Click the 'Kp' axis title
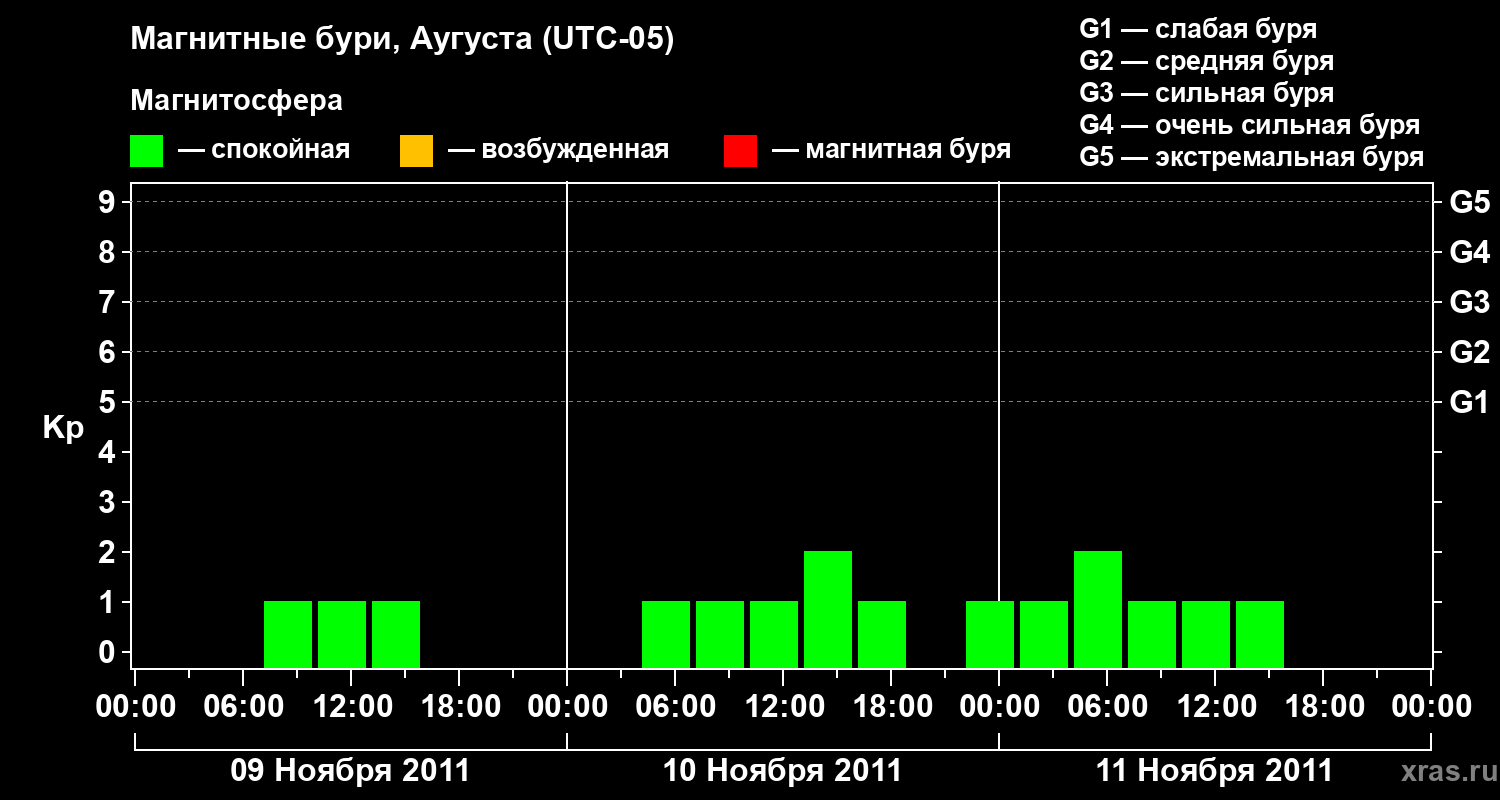 [62, 428]
